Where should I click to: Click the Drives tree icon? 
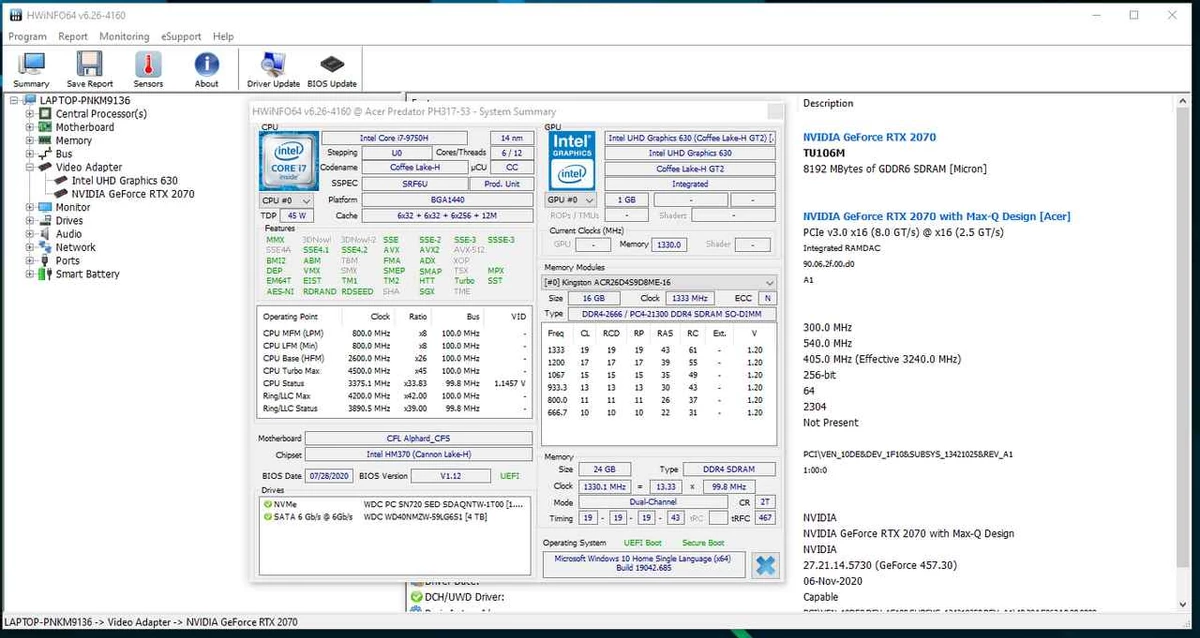[45, 220]
